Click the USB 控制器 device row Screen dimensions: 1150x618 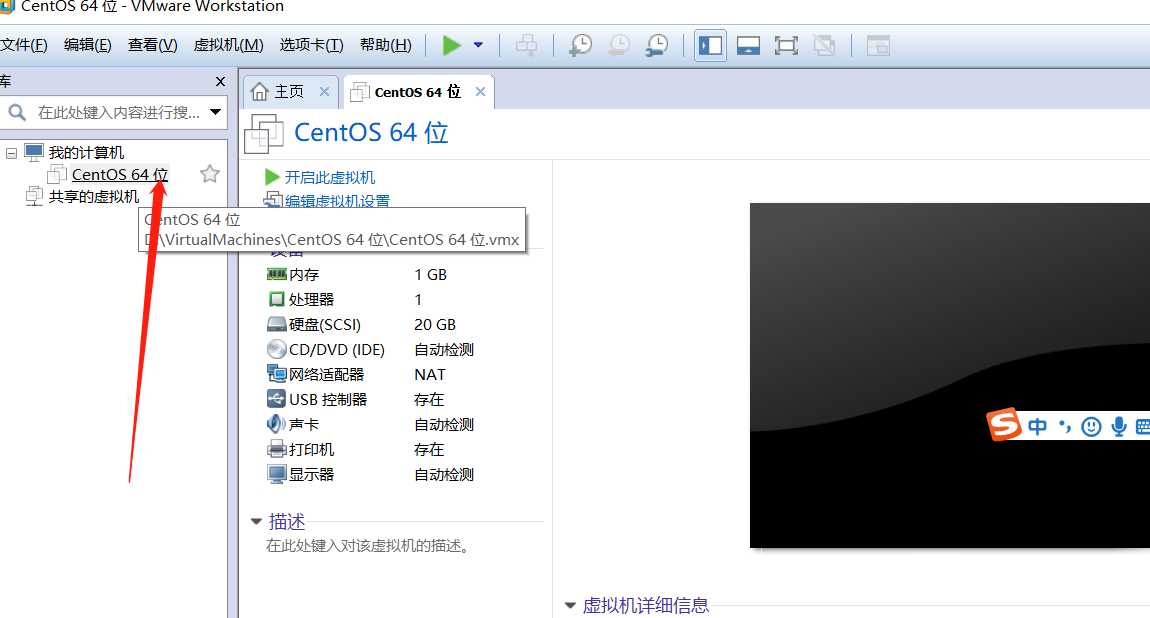point(370,400)
